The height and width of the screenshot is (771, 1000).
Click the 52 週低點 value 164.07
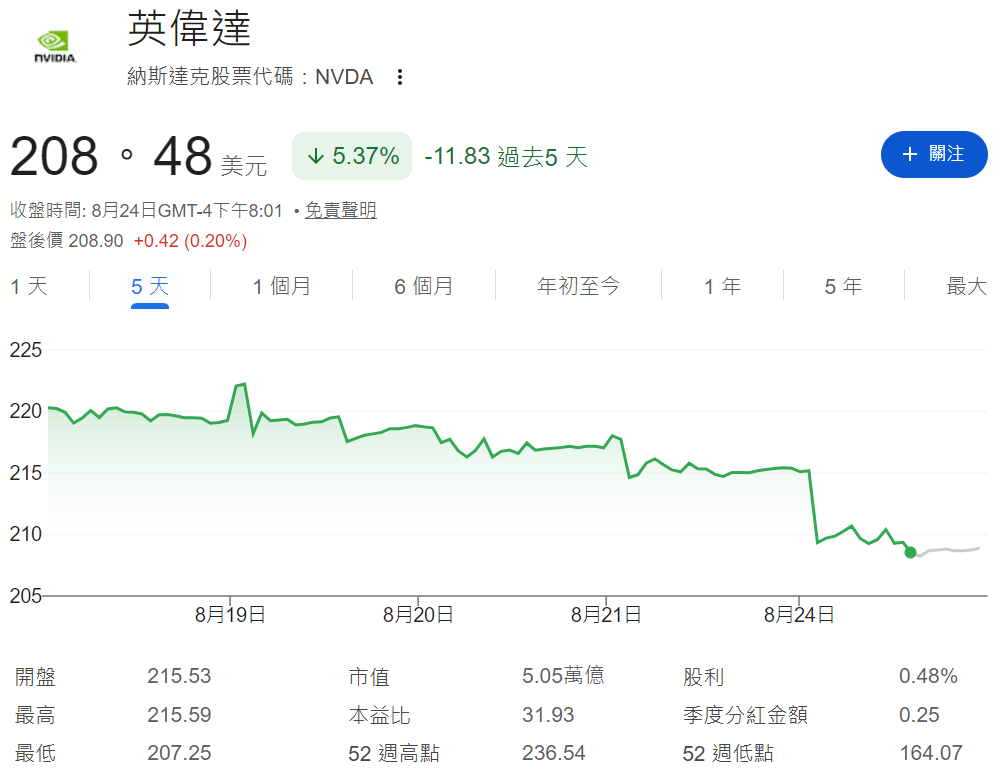[x=931, y=753]
